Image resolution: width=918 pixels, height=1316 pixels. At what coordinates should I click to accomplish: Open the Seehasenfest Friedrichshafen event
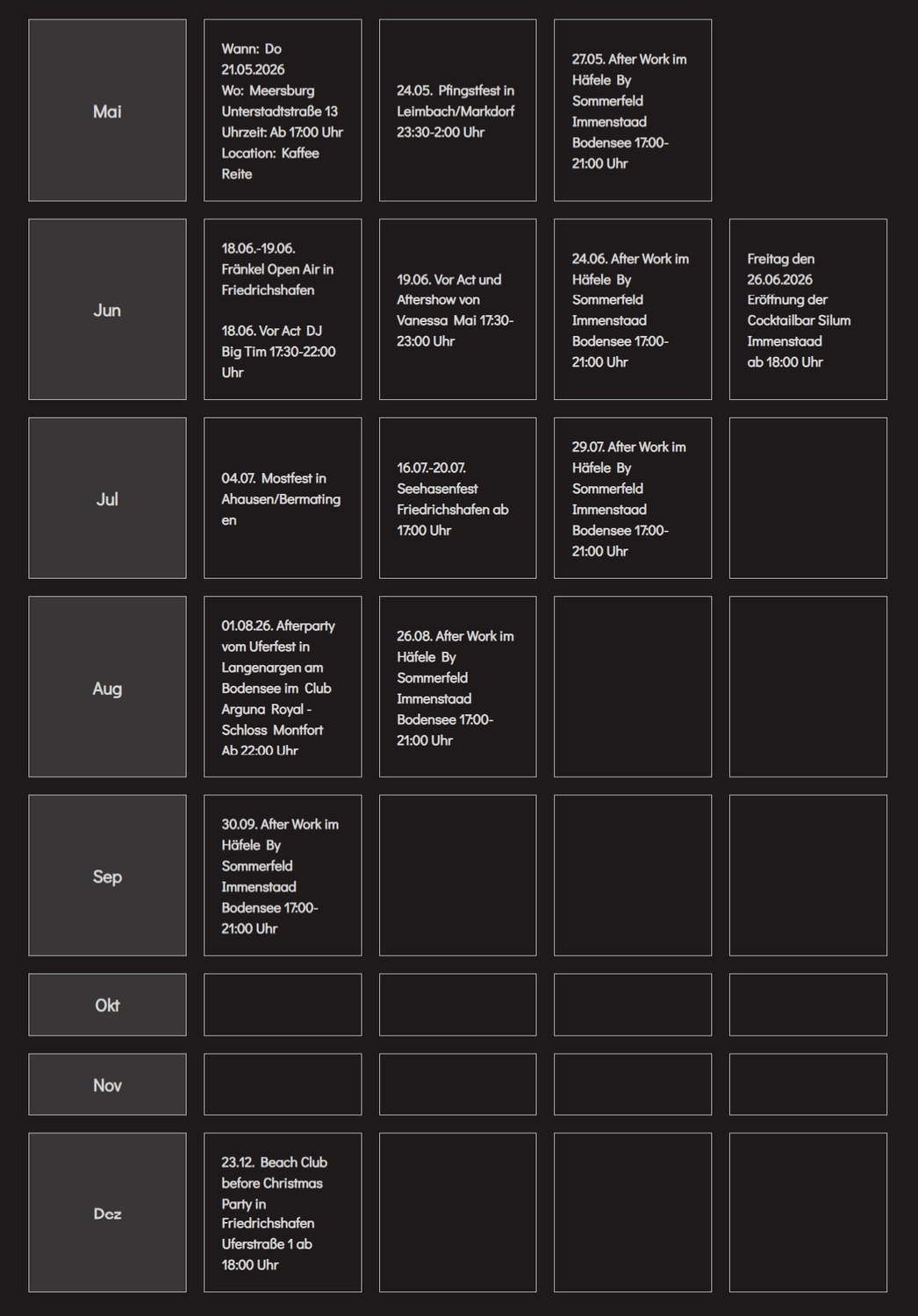tap(457, 498)
